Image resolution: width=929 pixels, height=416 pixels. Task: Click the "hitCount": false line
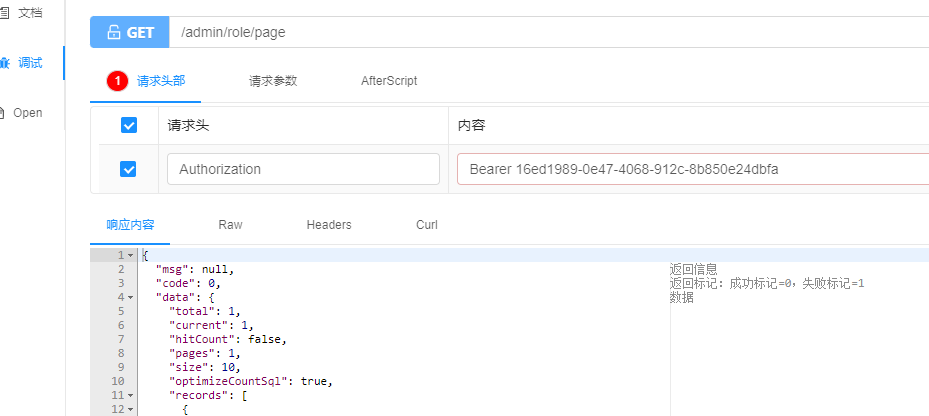(x=228, y=340)
